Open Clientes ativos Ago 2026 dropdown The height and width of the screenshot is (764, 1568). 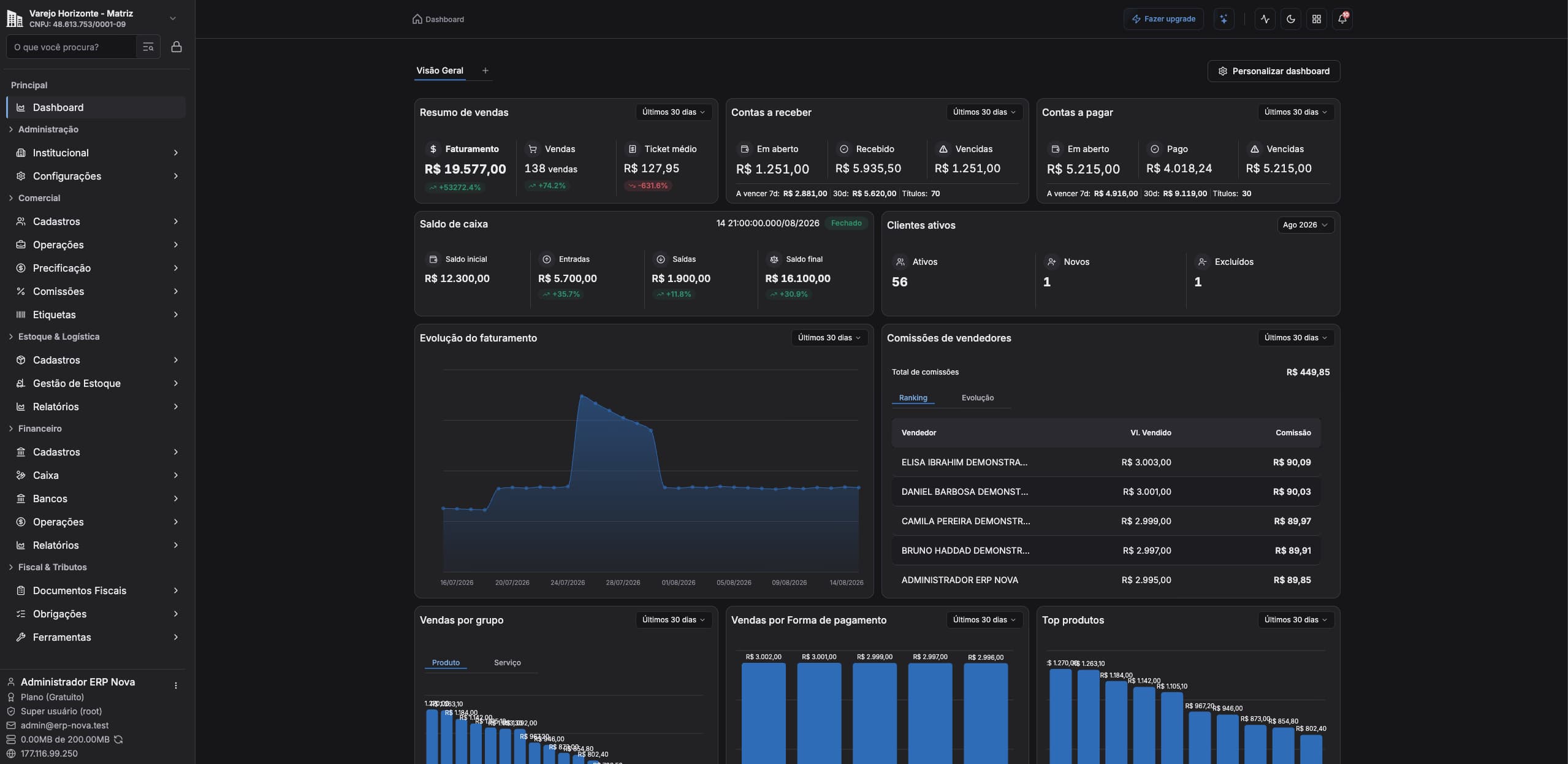click(1305, 225)
